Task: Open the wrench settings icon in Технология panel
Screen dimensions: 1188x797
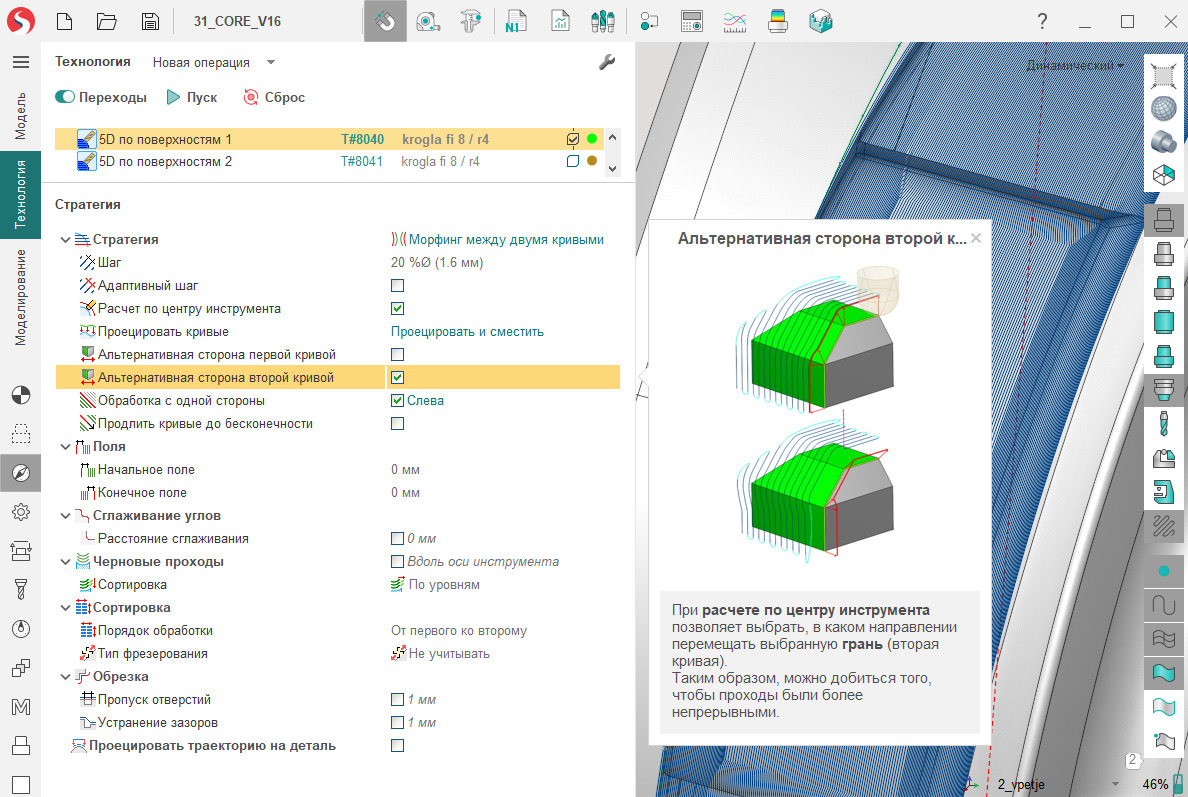Action: tap(606, 62)
